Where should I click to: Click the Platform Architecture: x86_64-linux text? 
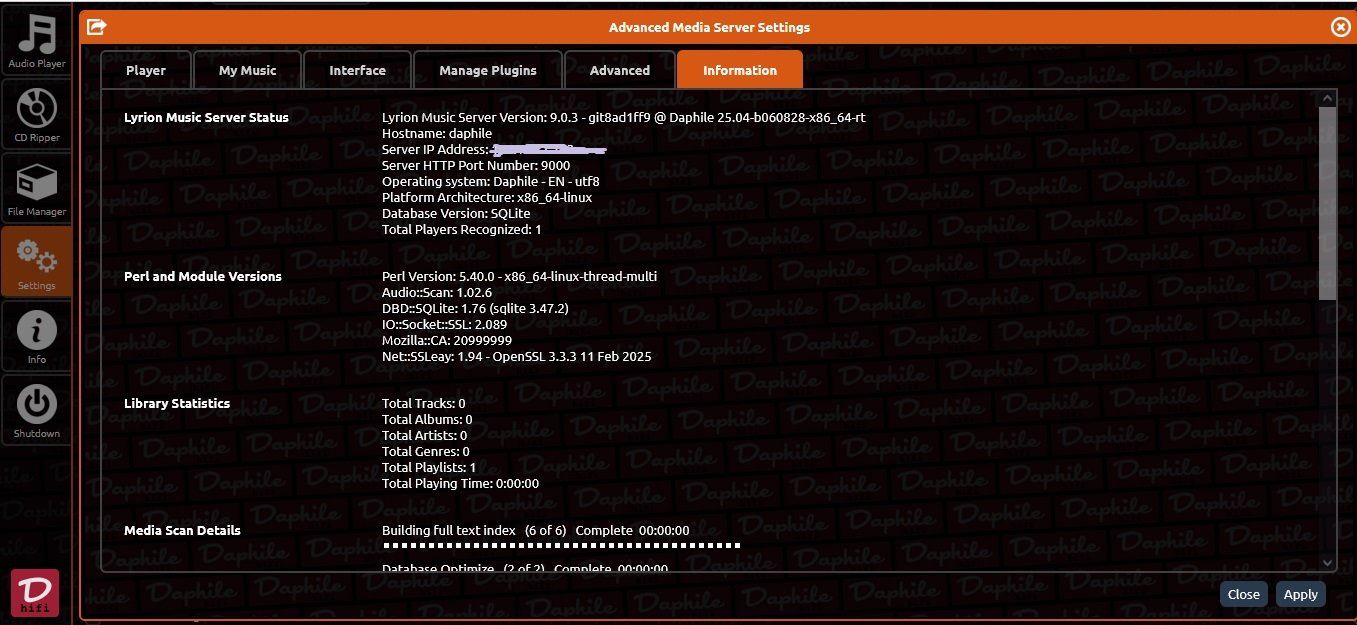pos(487,197)
